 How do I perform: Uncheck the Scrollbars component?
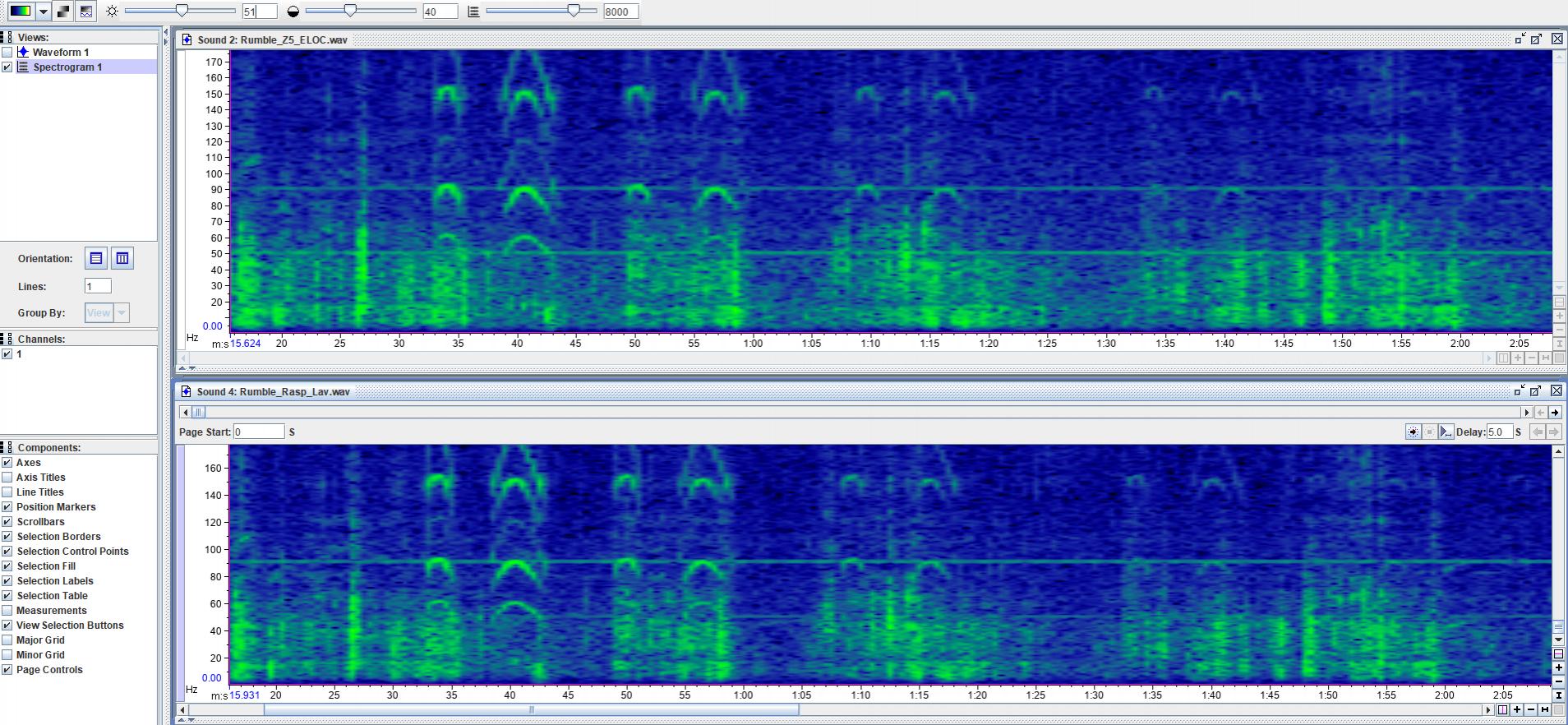click(7, 521)
